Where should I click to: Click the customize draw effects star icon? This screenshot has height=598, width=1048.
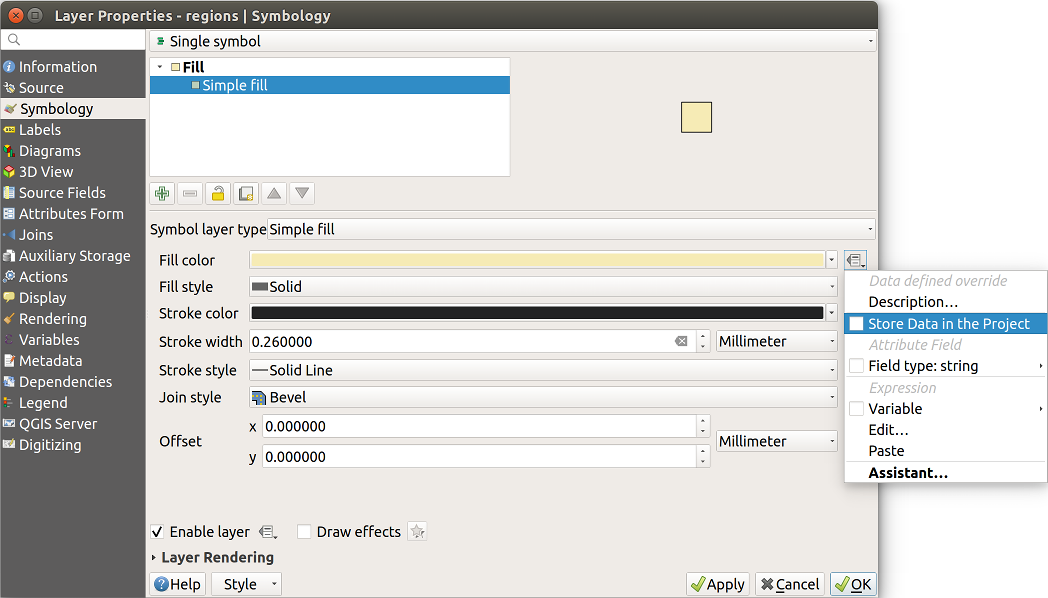[418, 532]
